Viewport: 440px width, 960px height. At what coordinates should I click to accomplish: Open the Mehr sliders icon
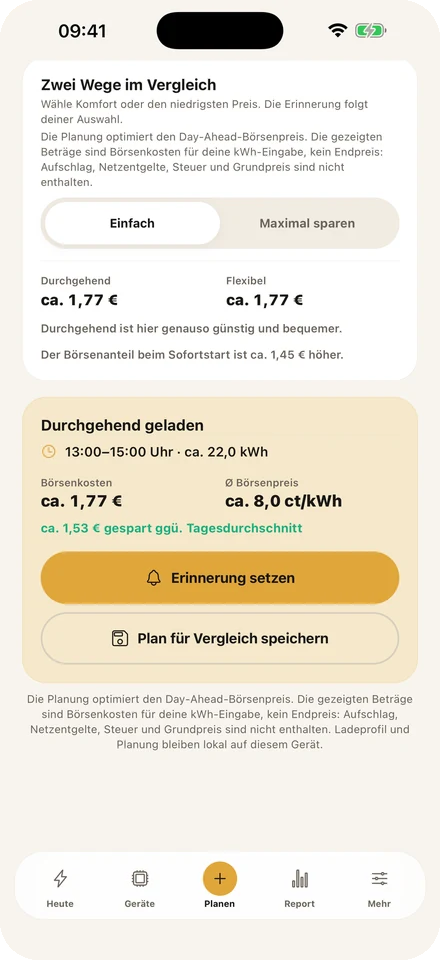click(379, 879)
